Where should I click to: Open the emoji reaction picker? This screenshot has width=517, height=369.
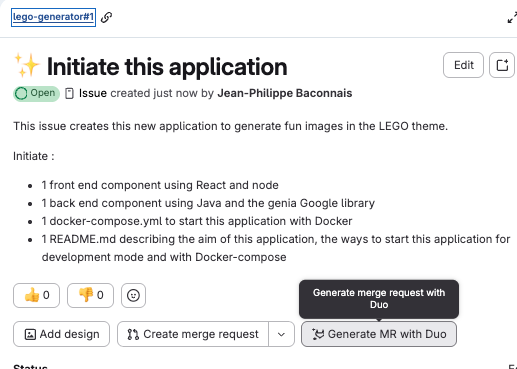click(x=133, y=295)
